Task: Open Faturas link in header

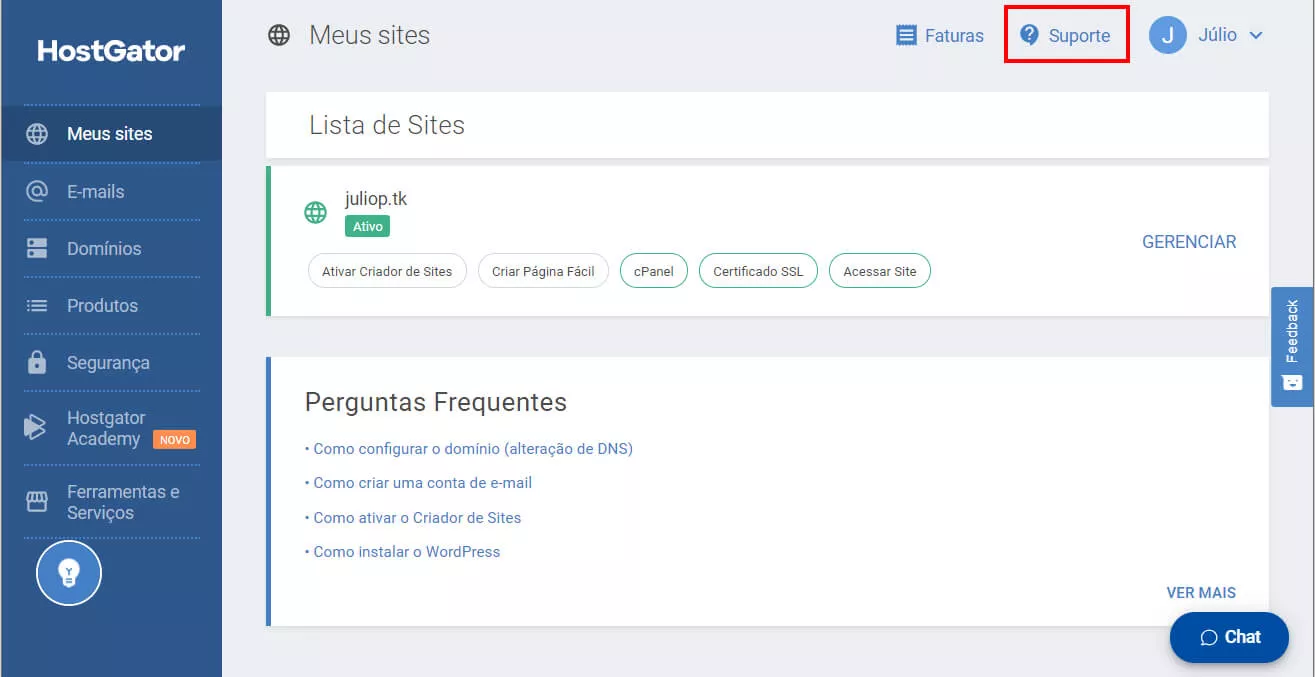Action: 940,35
